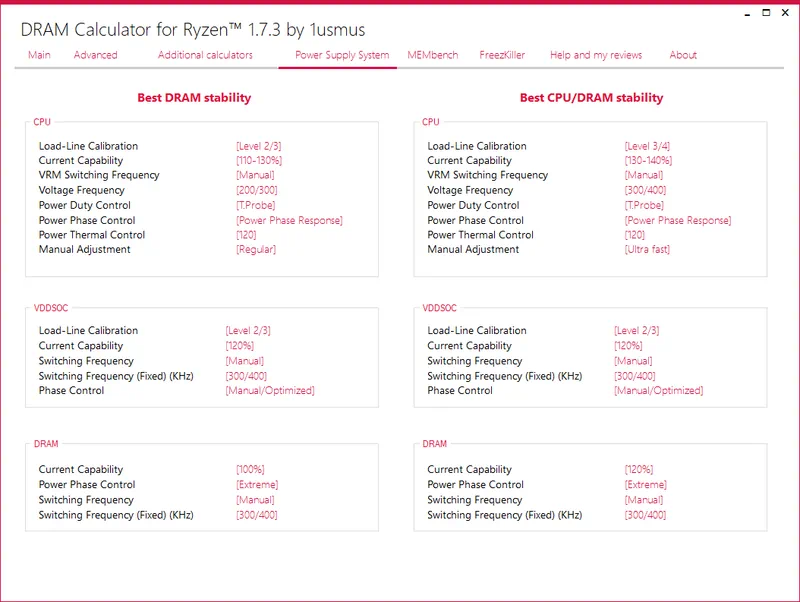Click VDDSOC '[120%]' under Best CPU/DRAM stability
The height and width of the screenshot is (602, 800).
pyautogui.click(x=628, y=346)
